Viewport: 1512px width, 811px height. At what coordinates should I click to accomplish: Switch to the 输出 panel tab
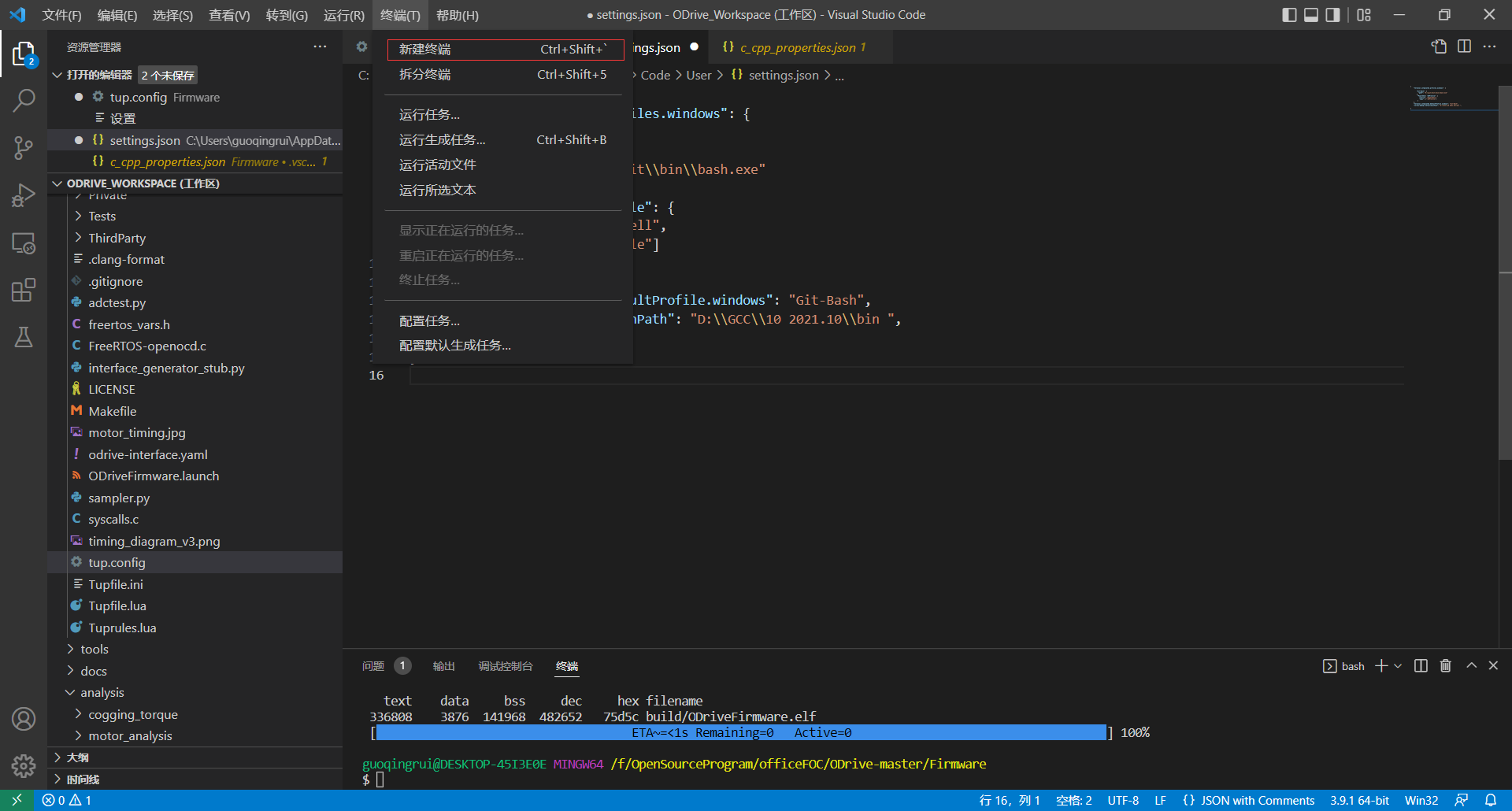coord(443,665)
